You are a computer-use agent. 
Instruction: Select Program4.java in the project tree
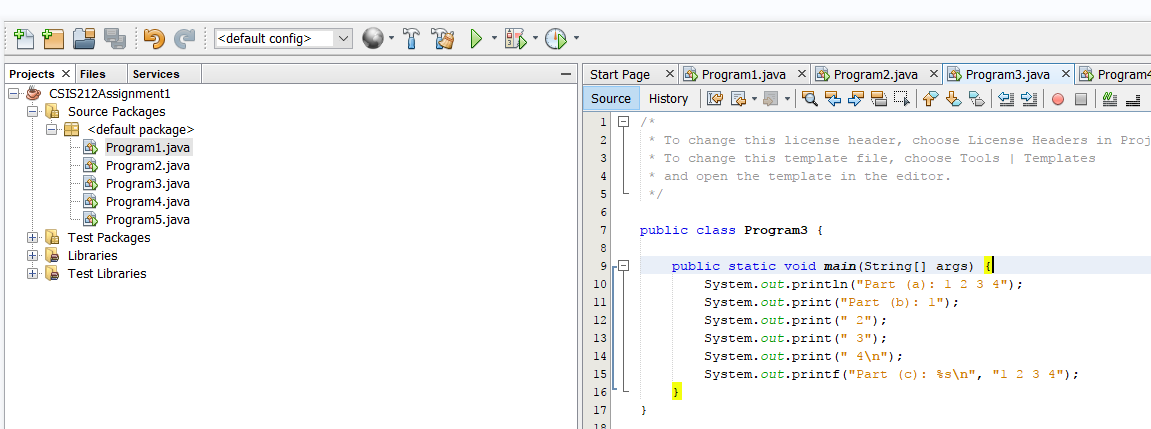(147, 202)
